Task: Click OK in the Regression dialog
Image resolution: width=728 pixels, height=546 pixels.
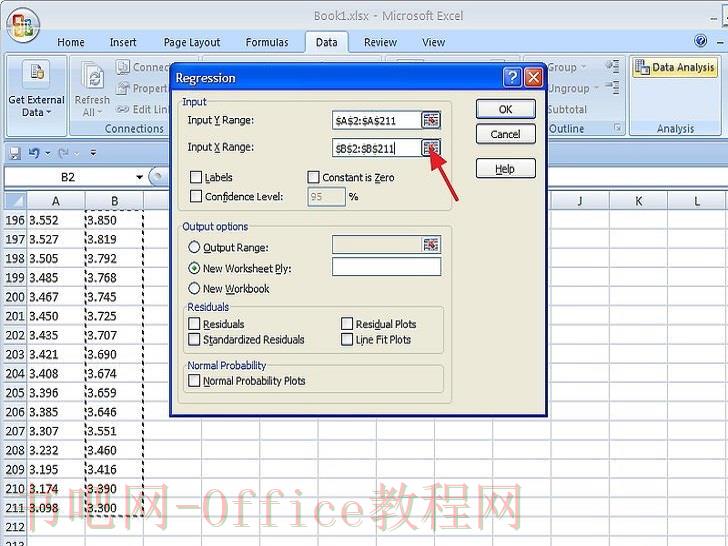Action: pos(506,109)
